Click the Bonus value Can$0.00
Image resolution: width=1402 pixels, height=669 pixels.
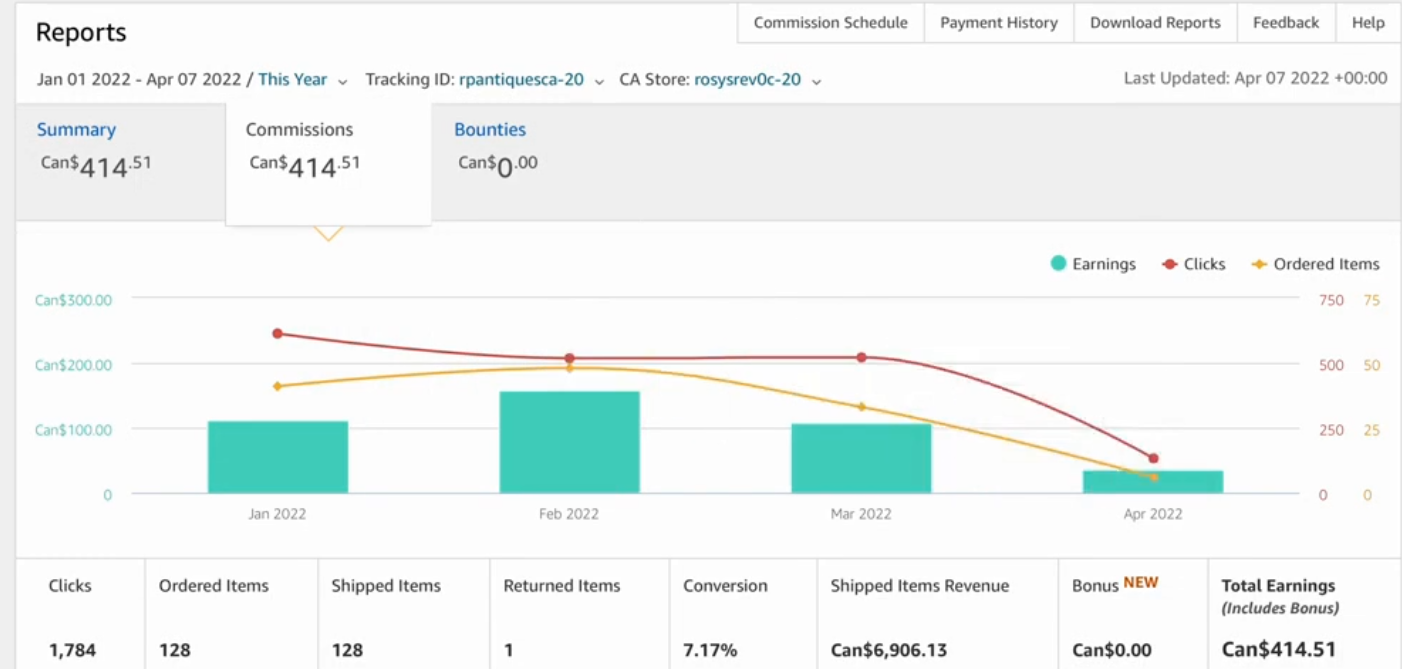pos(1112,650)
